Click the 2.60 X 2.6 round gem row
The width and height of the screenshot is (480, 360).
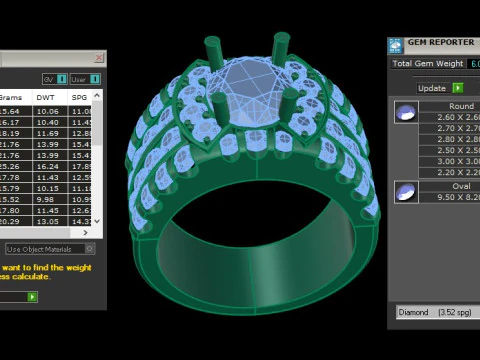coord(450,117)
